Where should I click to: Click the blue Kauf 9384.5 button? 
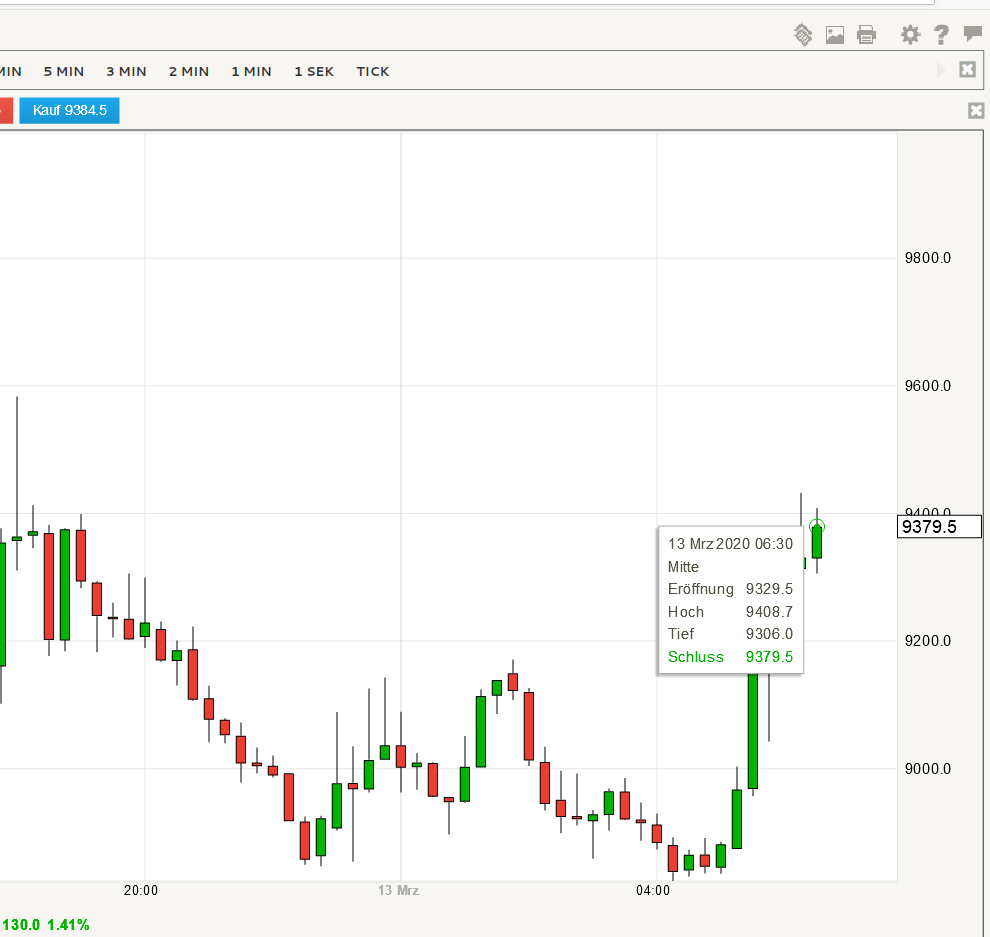[69, 110]
